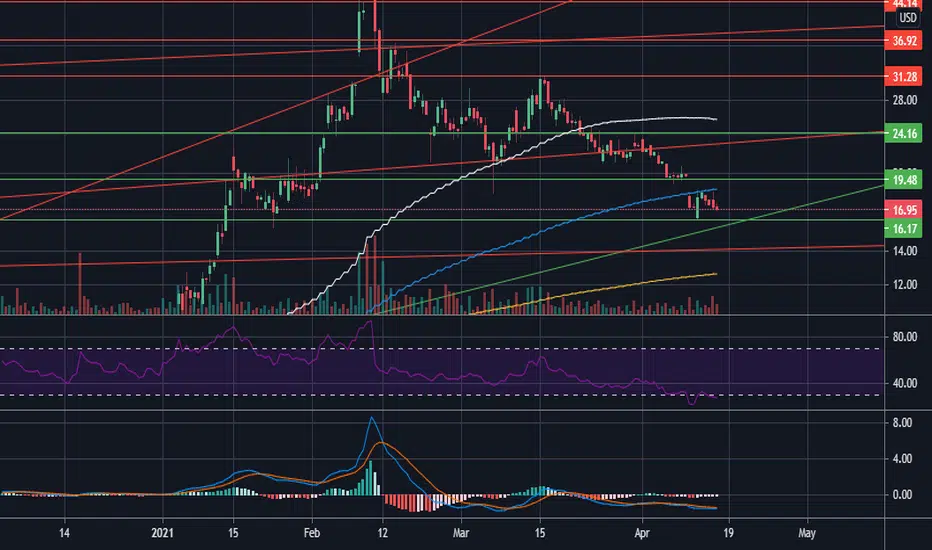
Task: Click the 16.95 current price label
Action: 903,209
